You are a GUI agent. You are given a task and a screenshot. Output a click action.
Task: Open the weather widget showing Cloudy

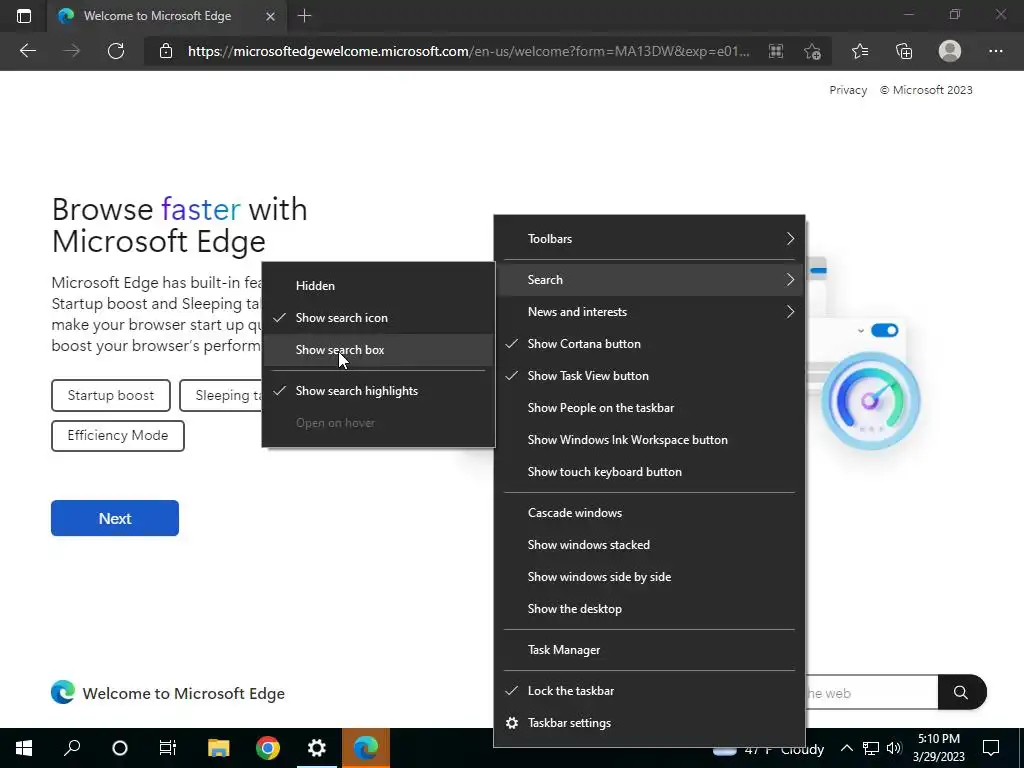point(769,750)
